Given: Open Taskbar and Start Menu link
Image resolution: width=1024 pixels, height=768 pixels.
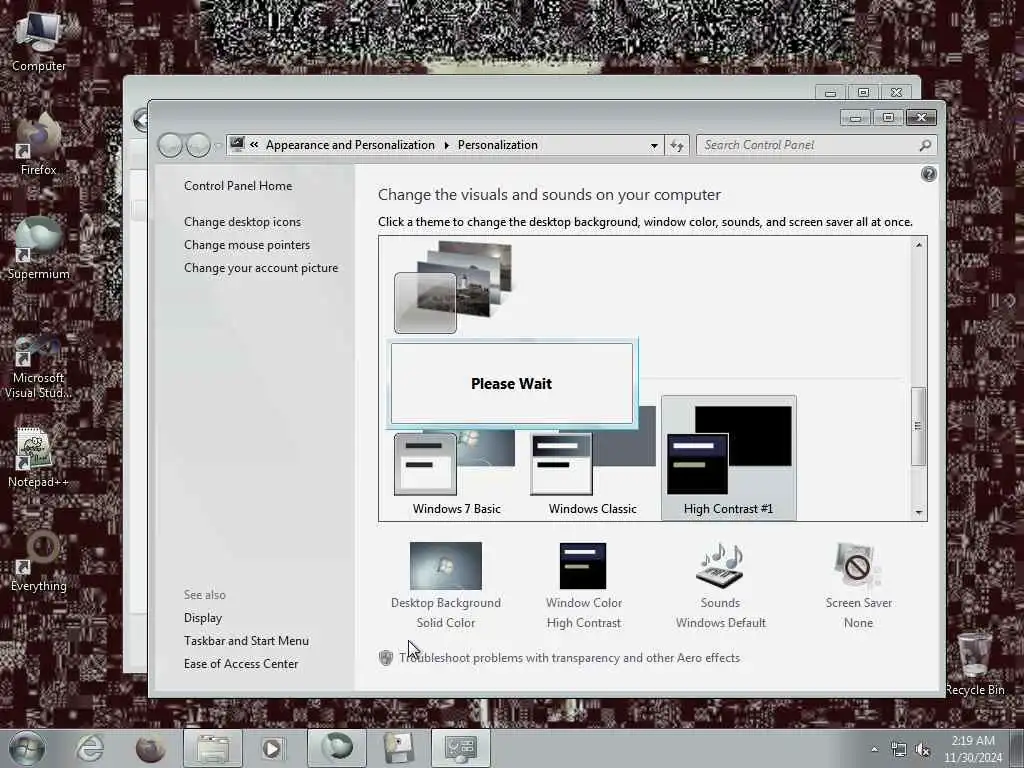Looking at the screenshot, I should point(246,641).
